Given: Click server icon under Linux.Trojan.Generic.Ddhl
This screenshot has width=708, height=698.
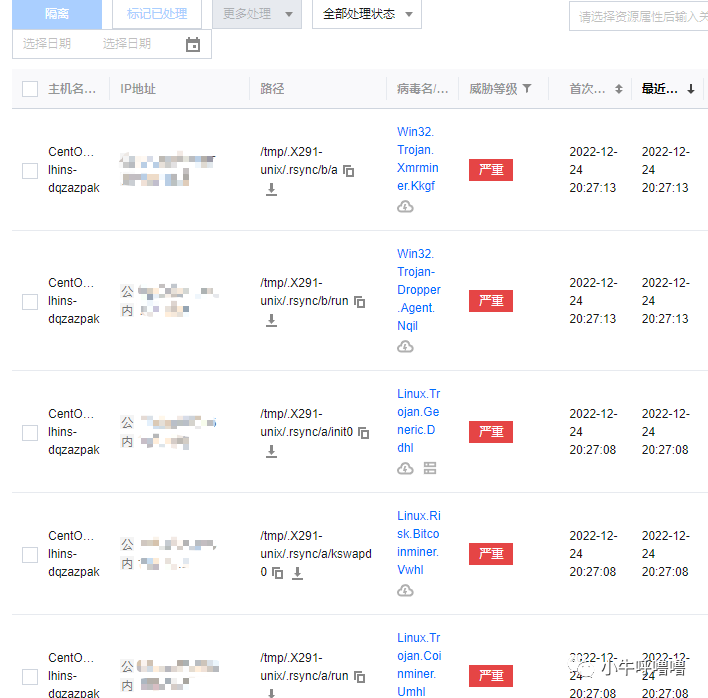Looking at the screenshot, I should pos(430,468).
